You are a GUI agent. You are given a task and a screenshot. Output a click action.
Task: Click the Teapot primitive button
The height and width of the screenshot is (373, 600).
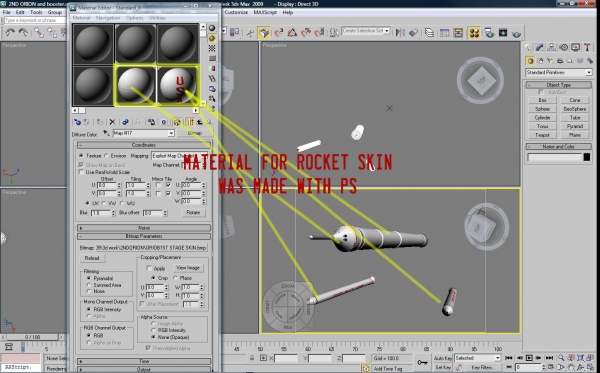coord(542,135)
